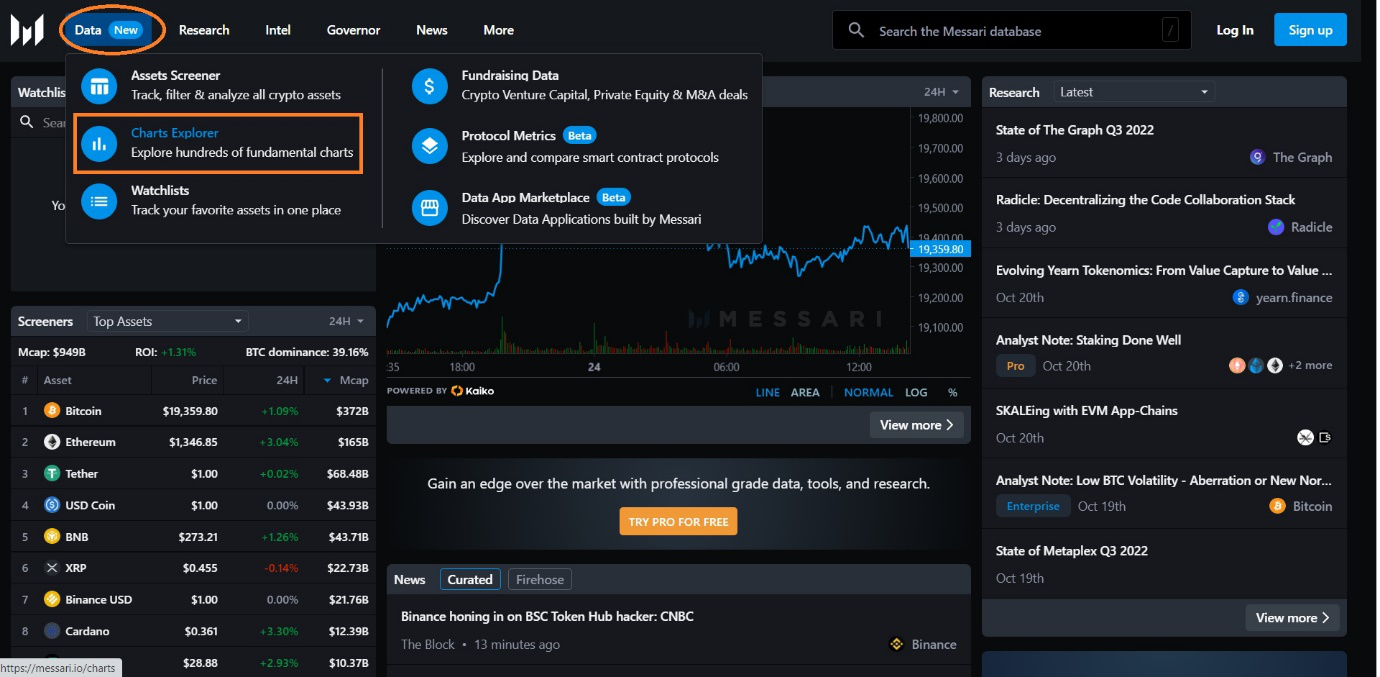1380x677 pixels.
Task: Open the chart 24H timeframe dropdown
Action: click(941, 92)
